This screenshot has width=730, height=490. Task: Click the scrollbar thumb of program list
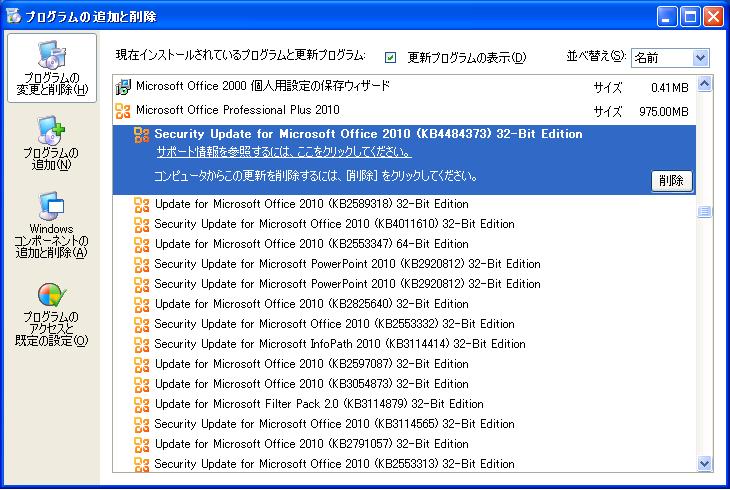[704, 212]
